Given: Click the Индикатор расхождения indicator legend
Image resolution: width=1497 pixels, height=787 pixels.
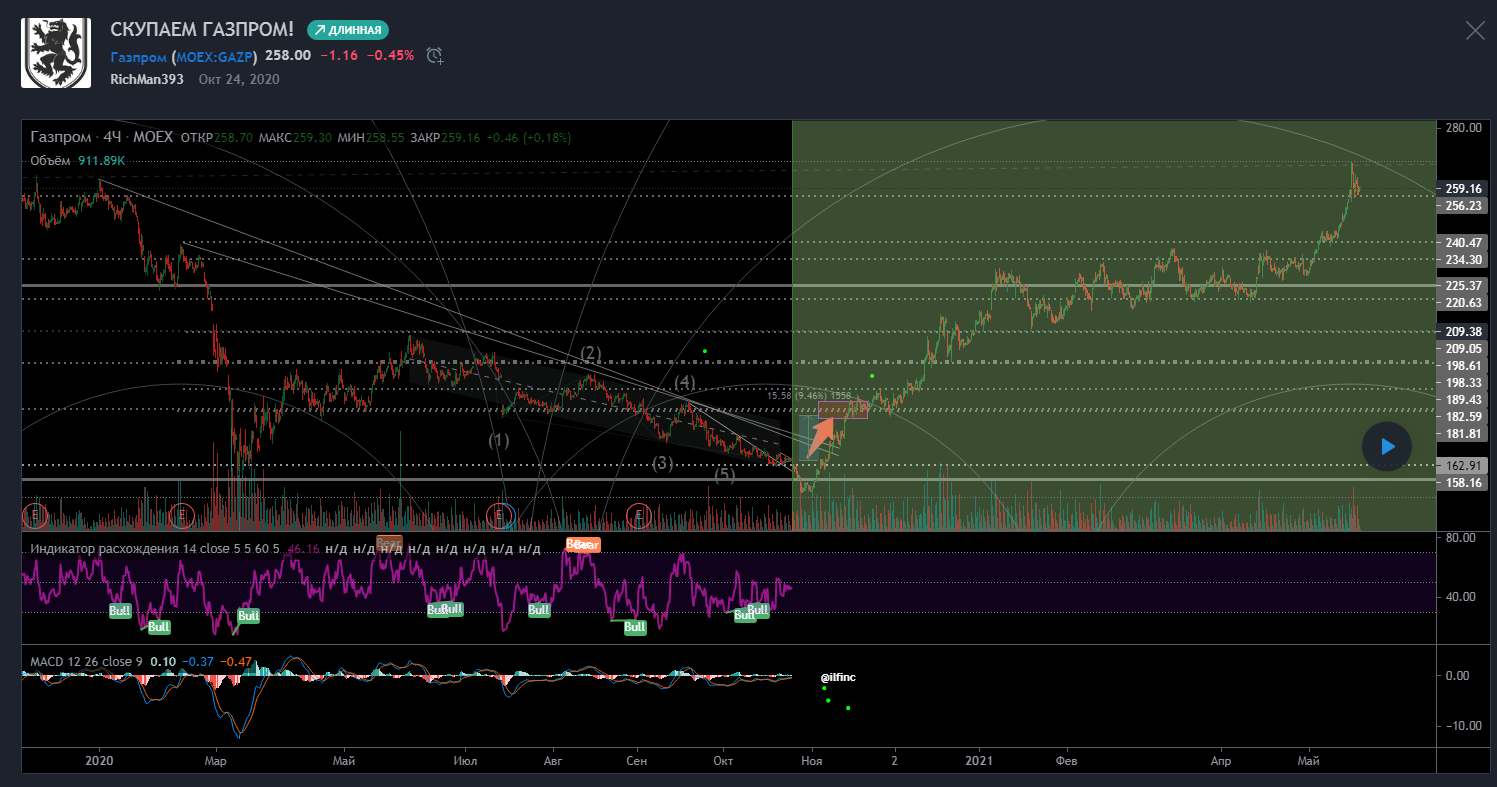Looking at the screenshot, I should (x=155, y=548).
